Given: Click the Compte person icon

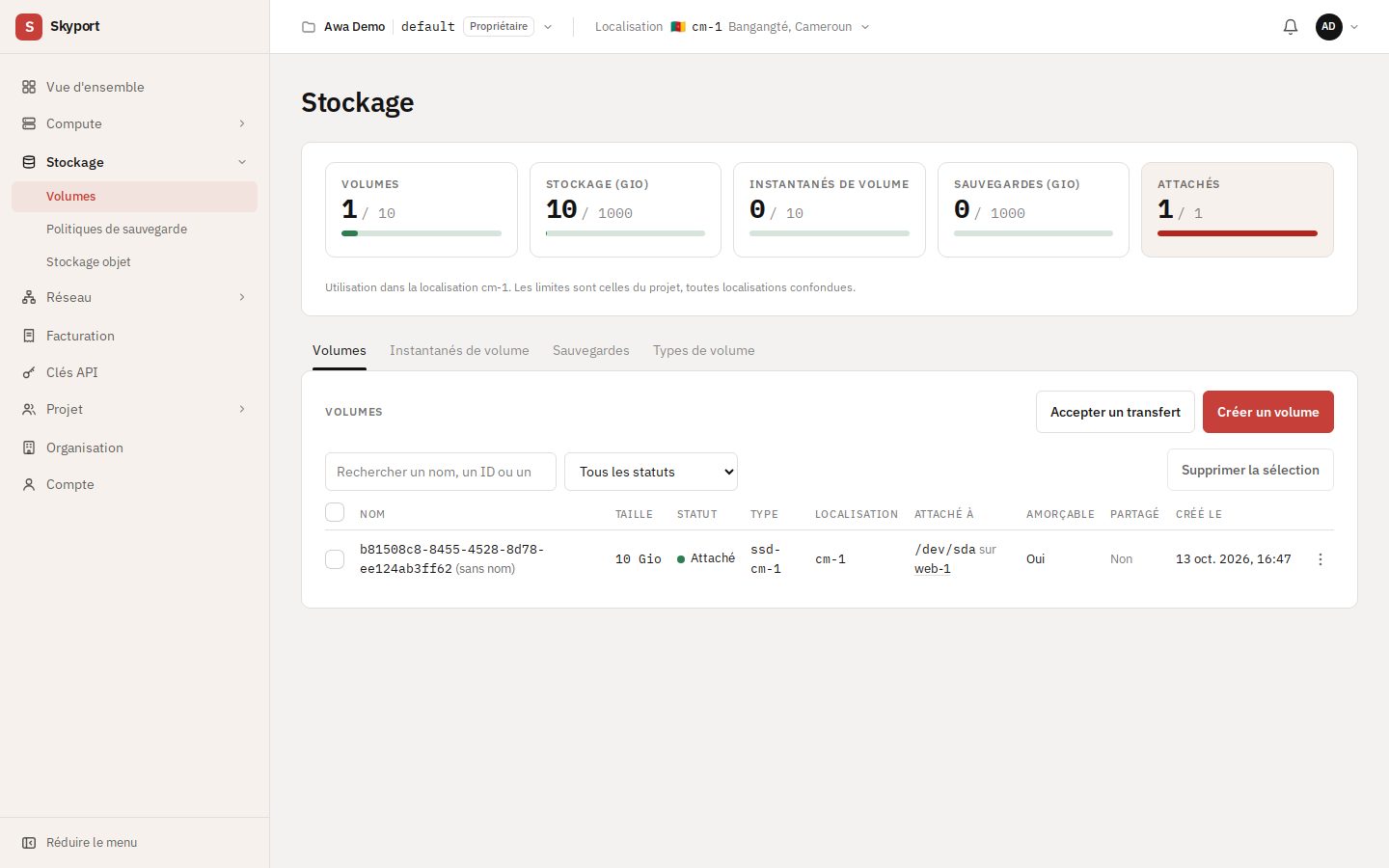Looking at the screenshot, I should click(x=29, y=484).
